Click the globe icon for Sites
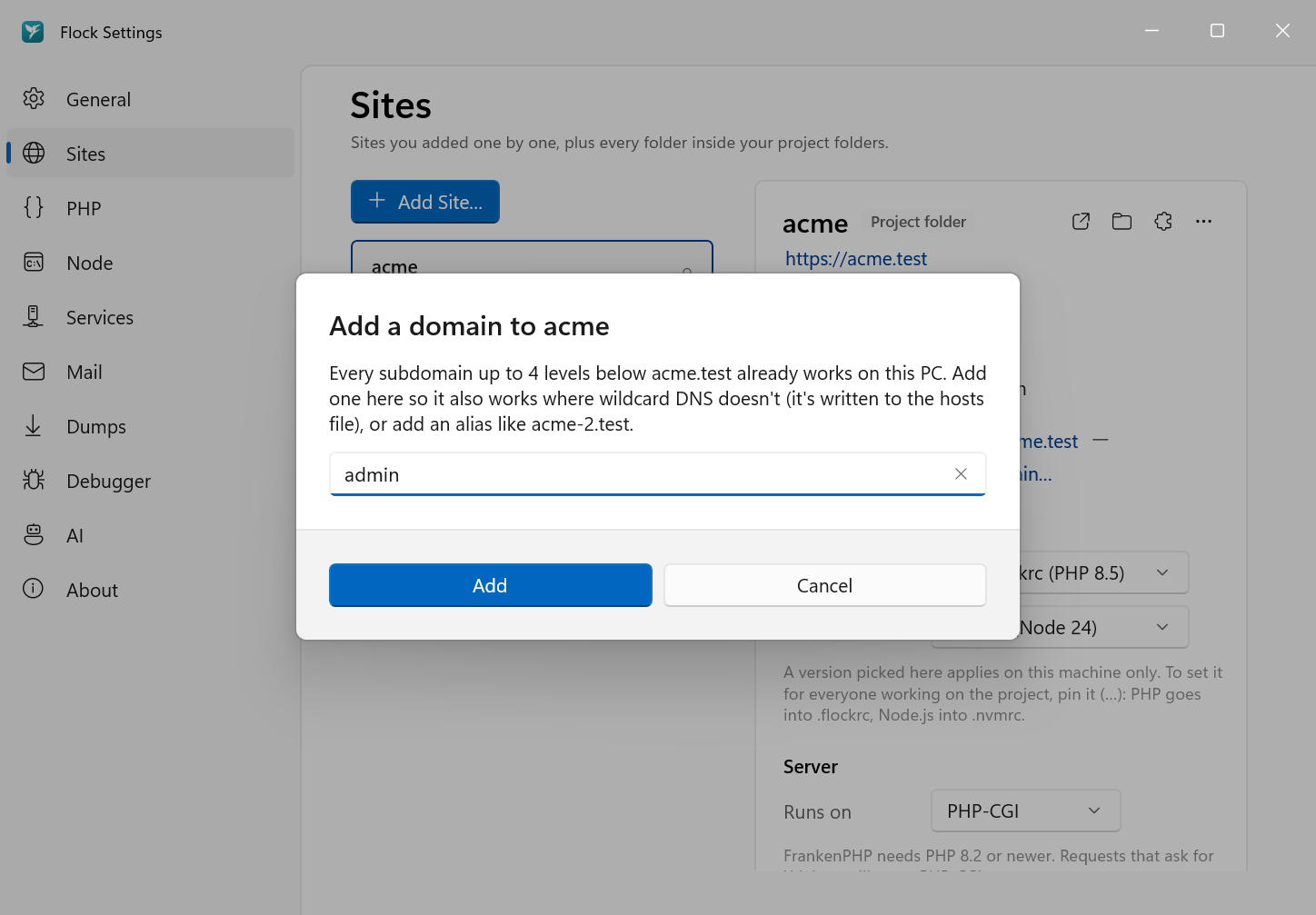The height and width of the screenshot is (915, 1316). click(34, 154)
